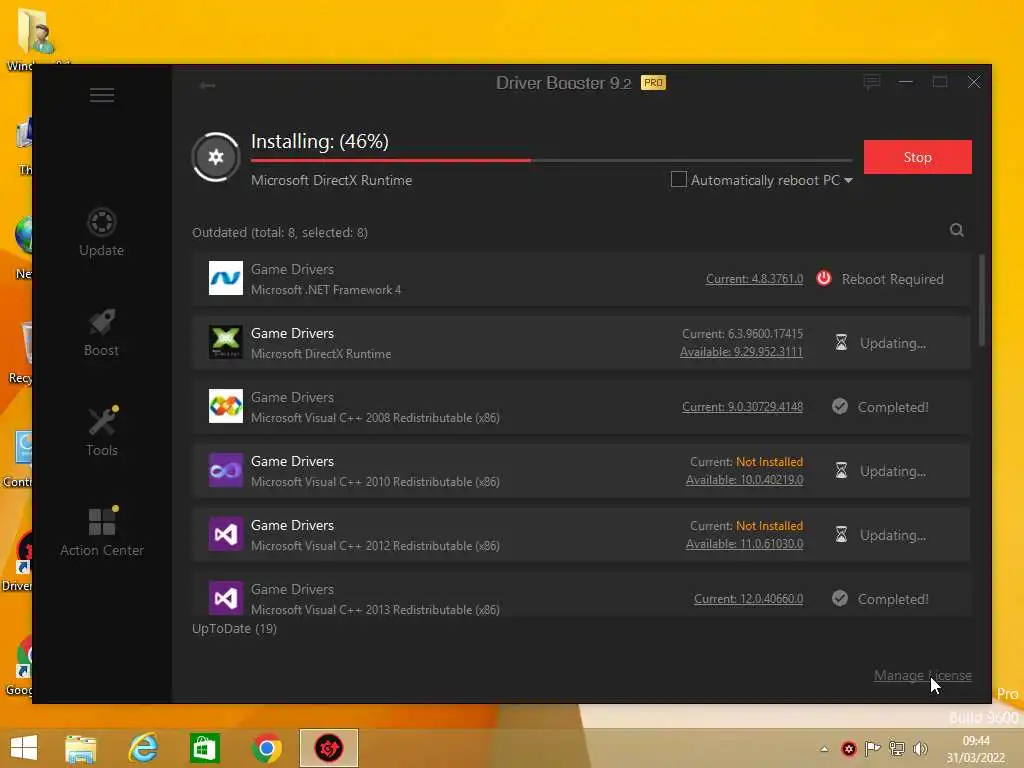Click checkmark icon on Visual C++ 2008 row
The image size is (1024, 768).
coord(840,406)
